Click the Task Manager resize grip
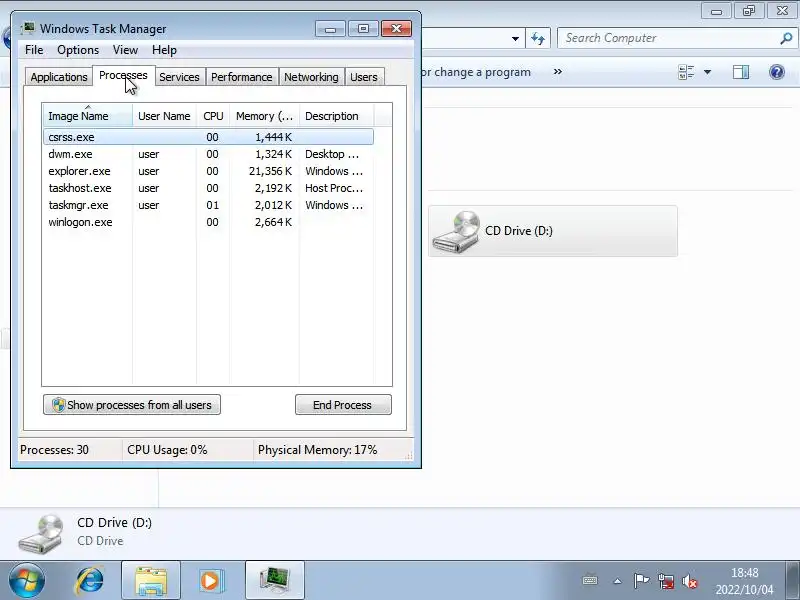This screenshot has height=600, width=800. click(408, 456)
